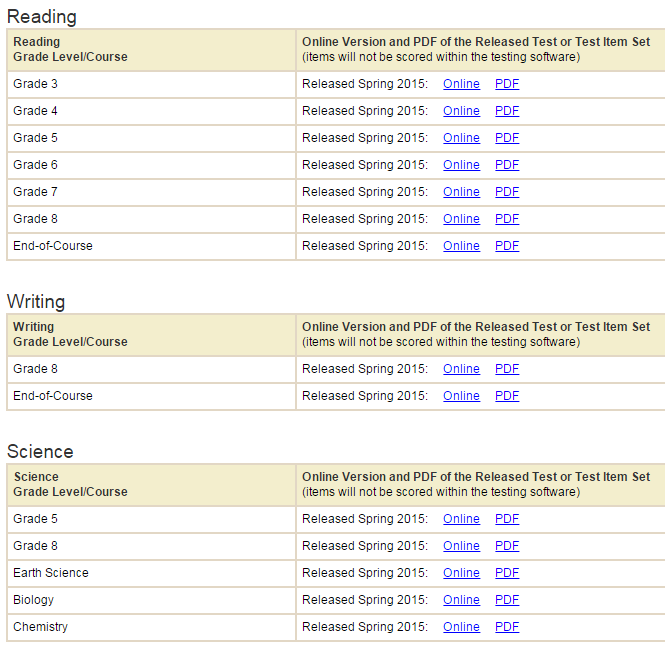665x661 pixels.
Task: Click the Chemistry row label
Action: (x=40, y=627)
